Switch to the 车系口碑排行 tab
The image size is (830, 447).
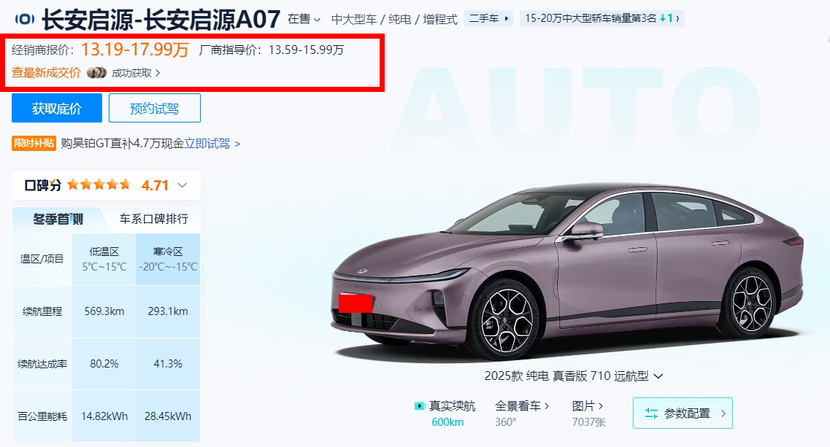coord(154,219)
